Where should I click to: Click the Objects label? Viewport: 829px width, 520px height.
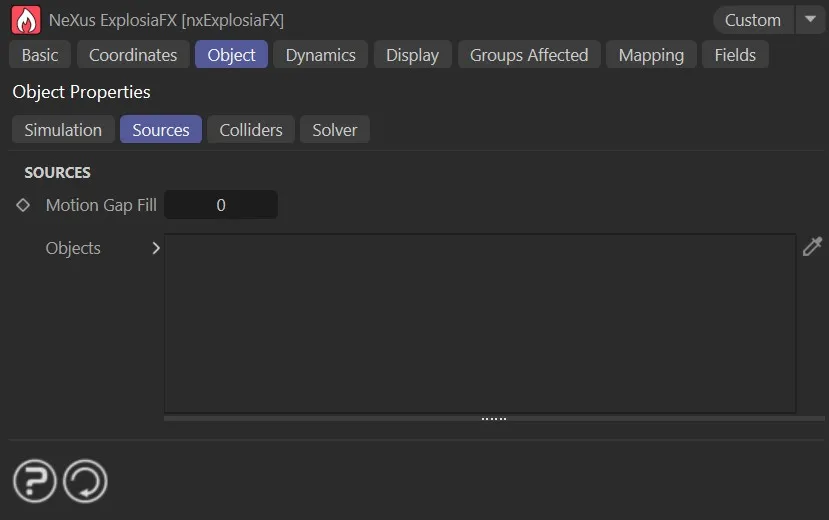[73, 248]
